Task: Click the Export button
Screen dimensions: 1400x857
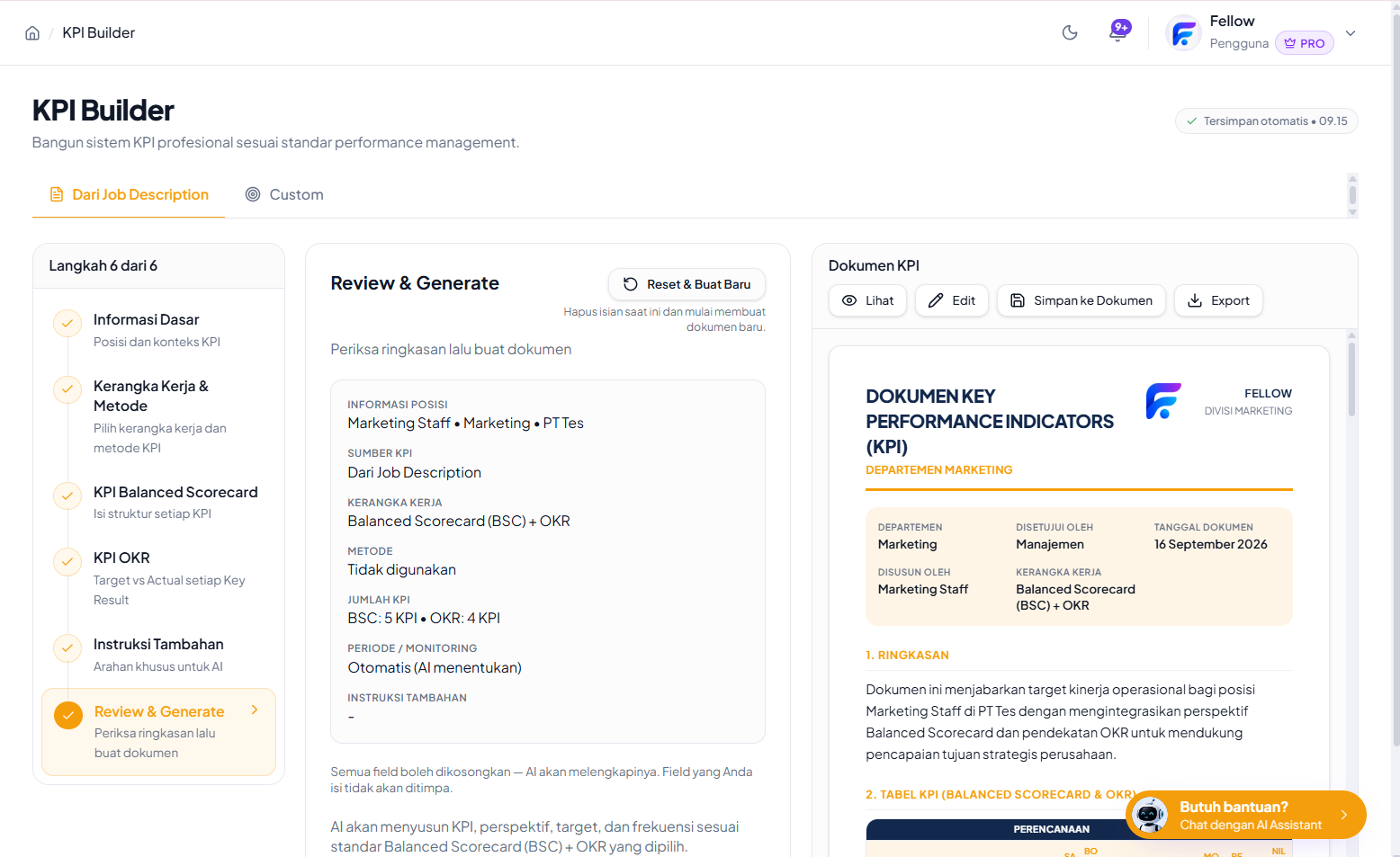Action: 1218,300
